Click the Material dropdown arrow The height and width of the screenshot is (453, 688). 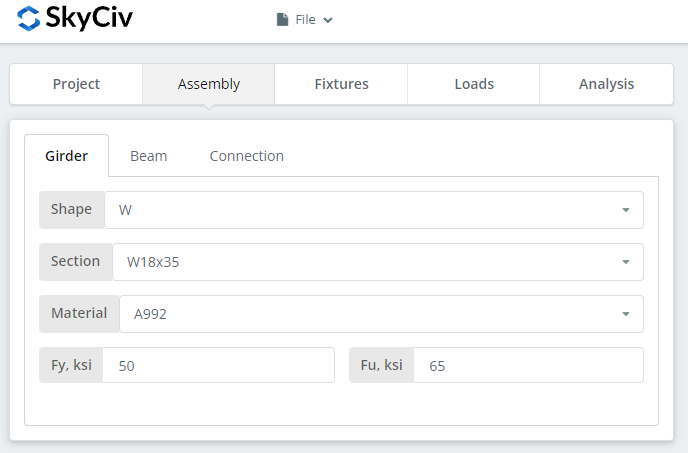[626, 314]
